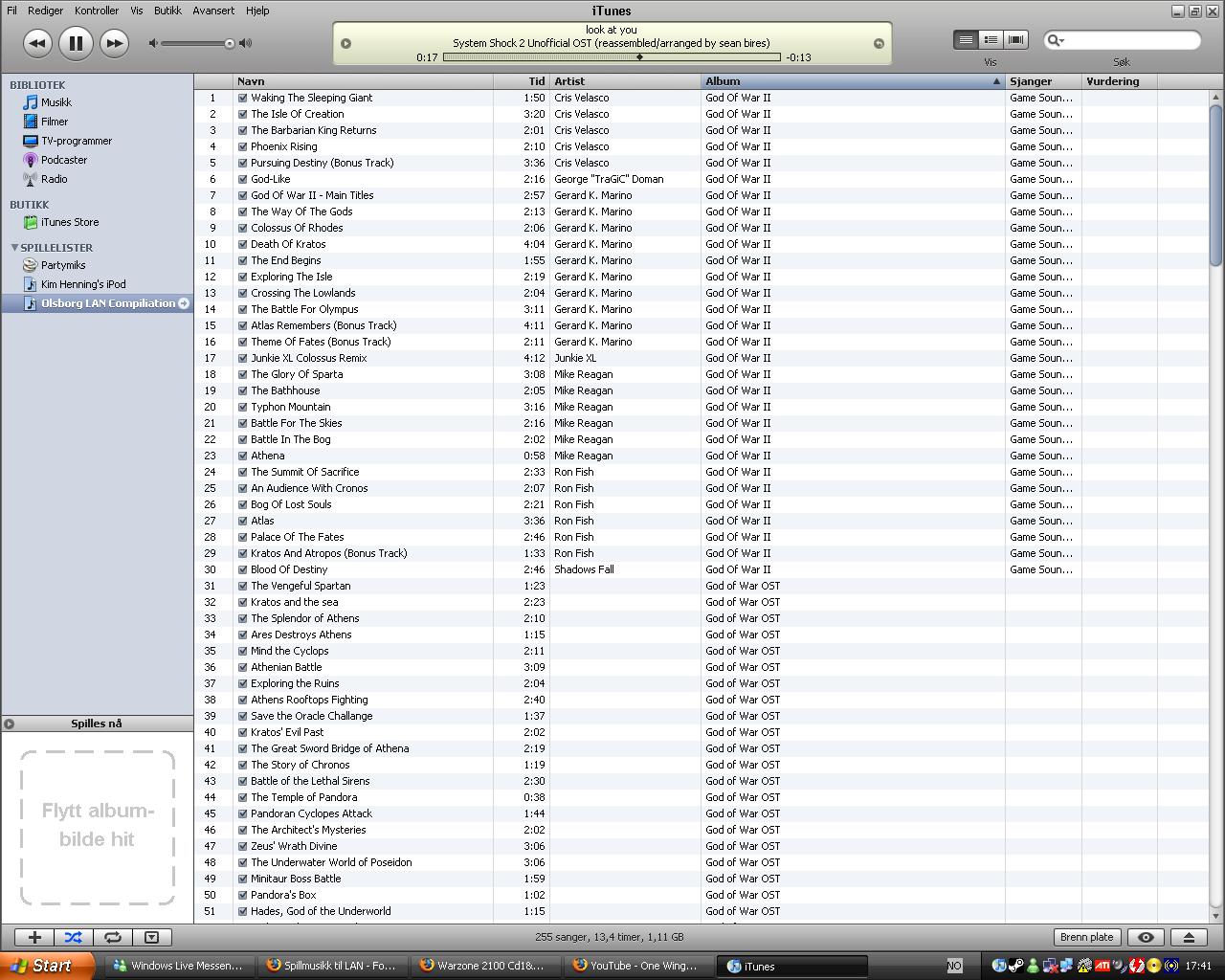Sort by the Vurdering column header
This screenshot has height=980, width=1225.
[1119, 81]
